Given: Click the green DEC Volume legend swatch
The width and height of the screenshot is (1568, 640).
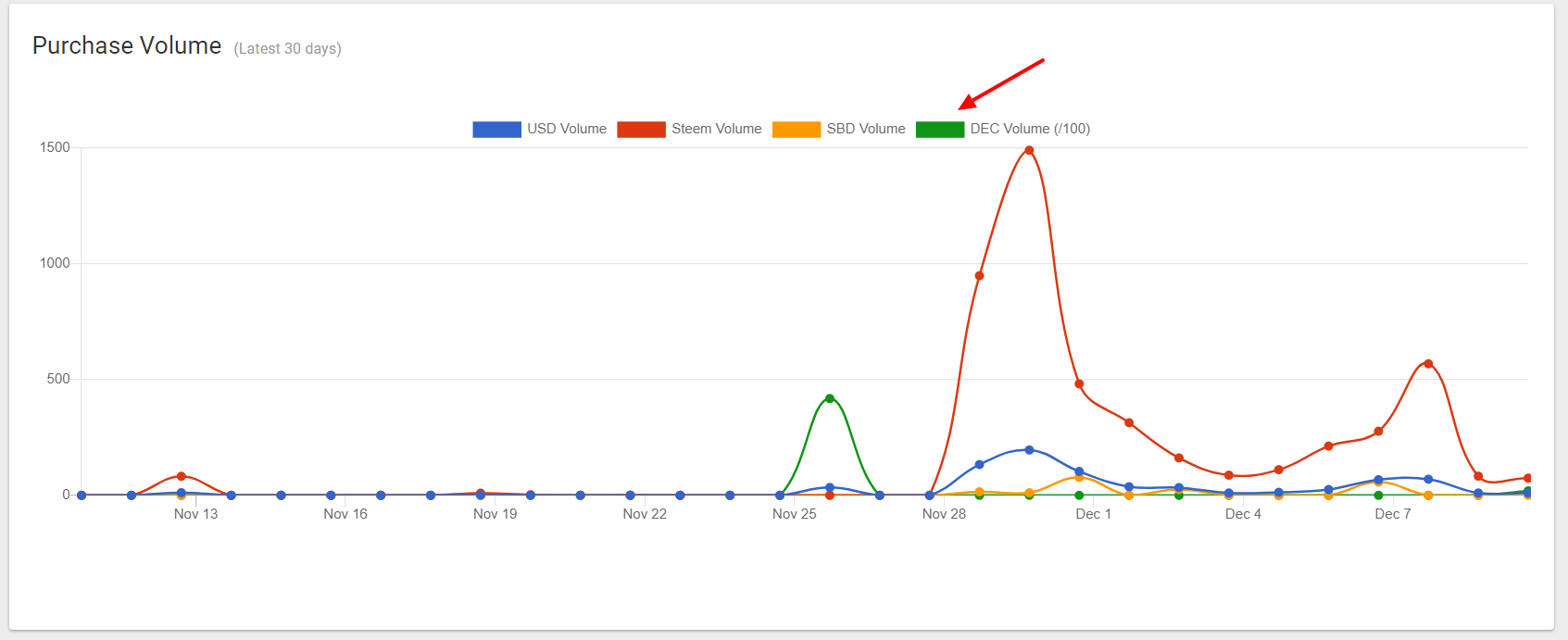Looking at the screenshot, I should (939, 130).
